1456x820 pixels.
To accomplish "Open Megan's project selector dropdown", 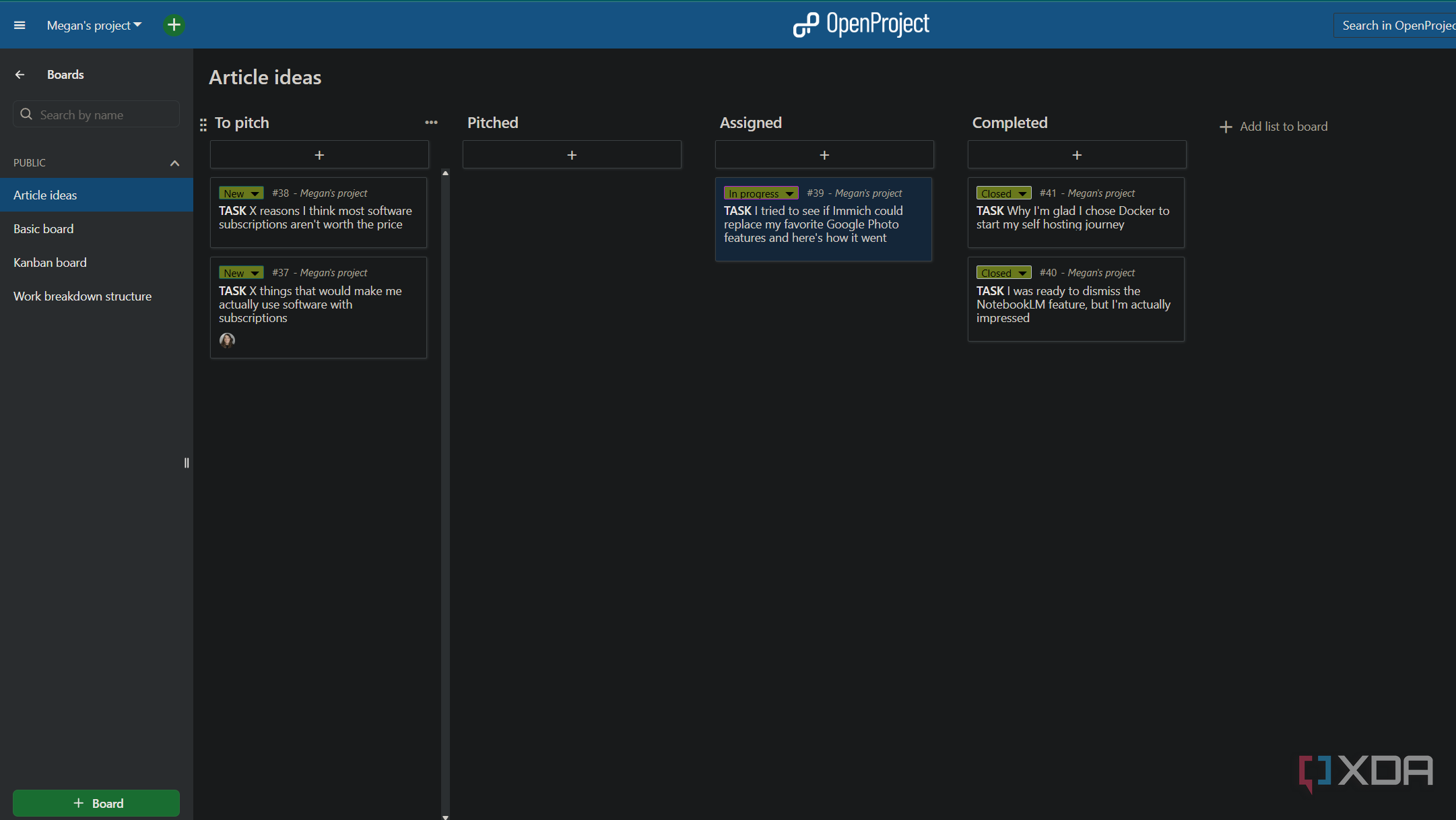I will tap(94, 25).
